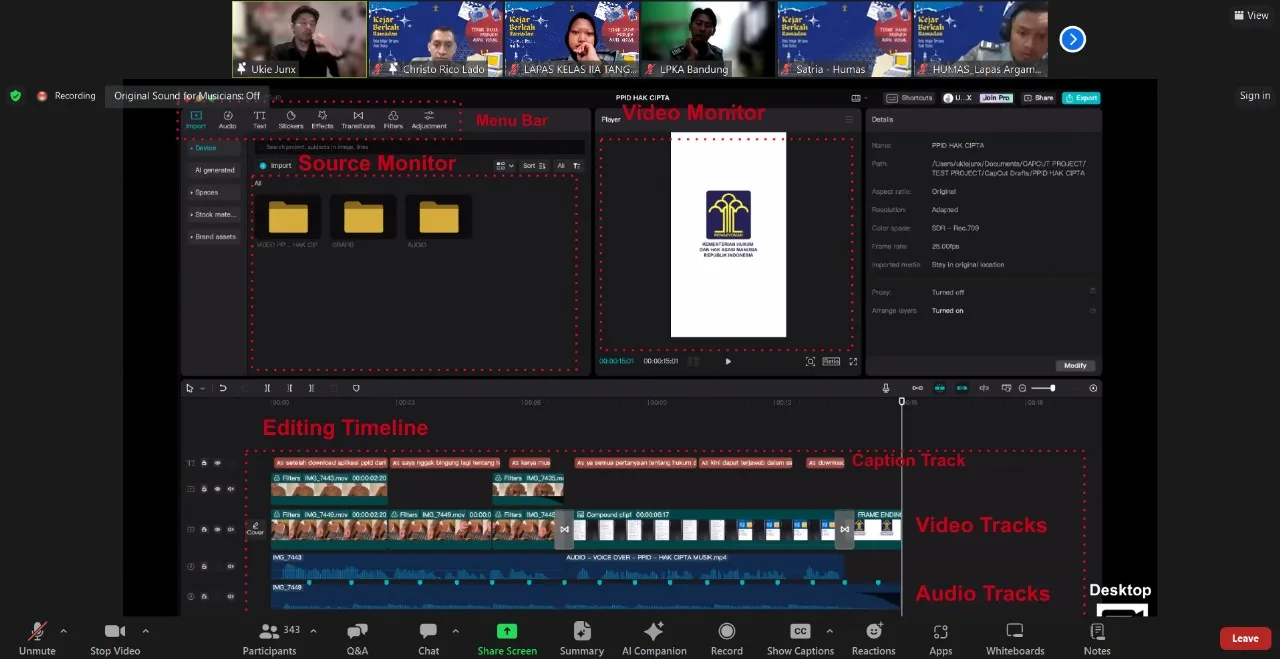Expand the Stock materials sidebar section
The height and width of the screenshot is (659, 1280).
214,214
